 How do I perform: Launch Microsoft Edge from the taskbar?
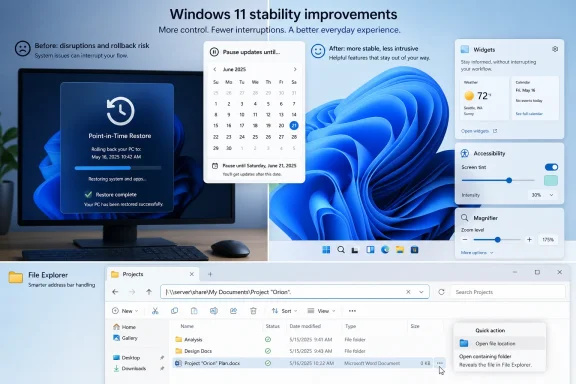(385, 250)
